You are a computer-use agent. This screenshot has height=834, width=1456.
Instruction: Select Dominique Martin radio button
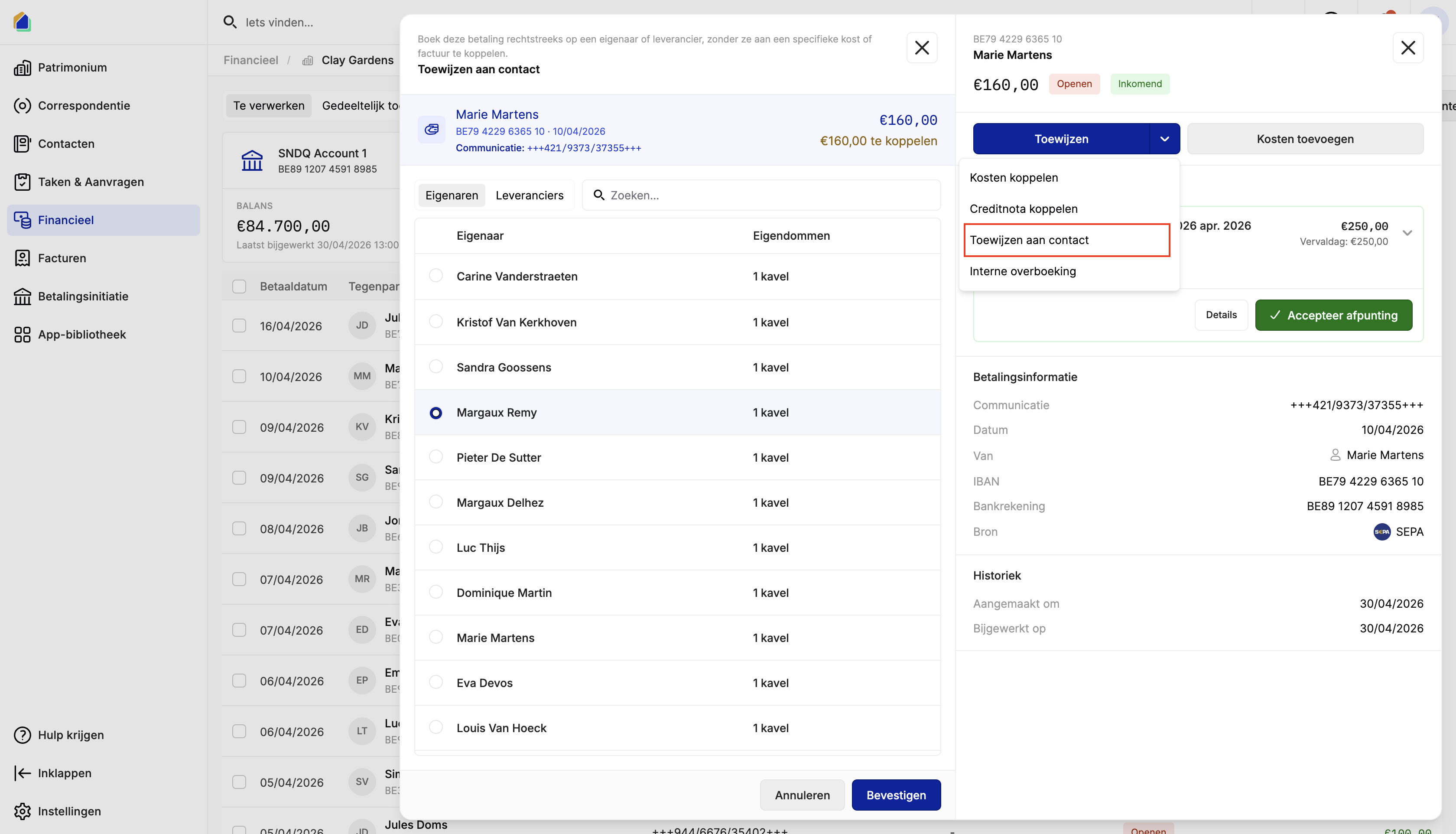pos(435,592)
